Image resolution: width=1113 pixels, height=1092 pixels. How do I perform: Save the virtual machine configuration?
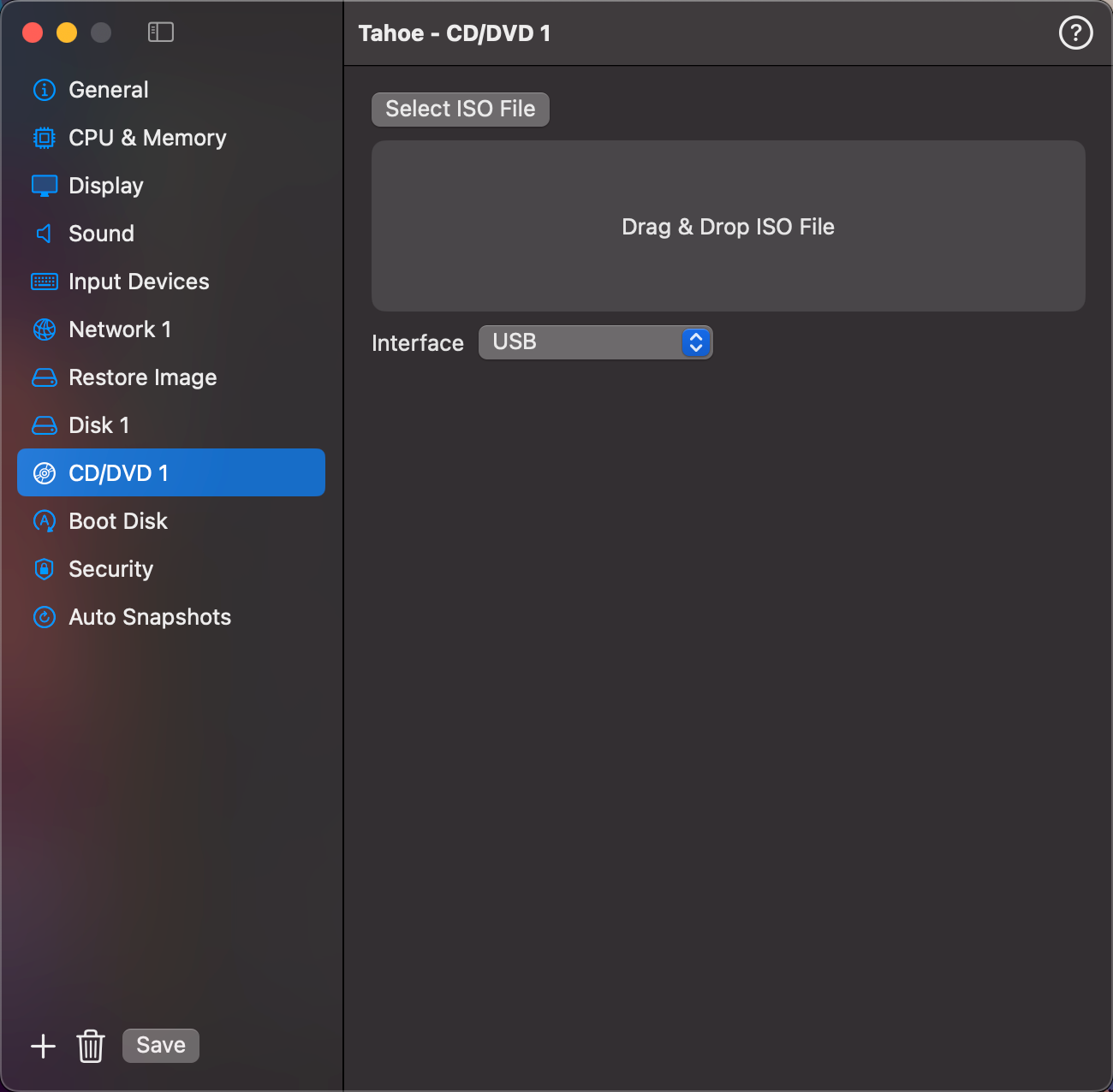pyautogui.click(x=161, y=1046)
